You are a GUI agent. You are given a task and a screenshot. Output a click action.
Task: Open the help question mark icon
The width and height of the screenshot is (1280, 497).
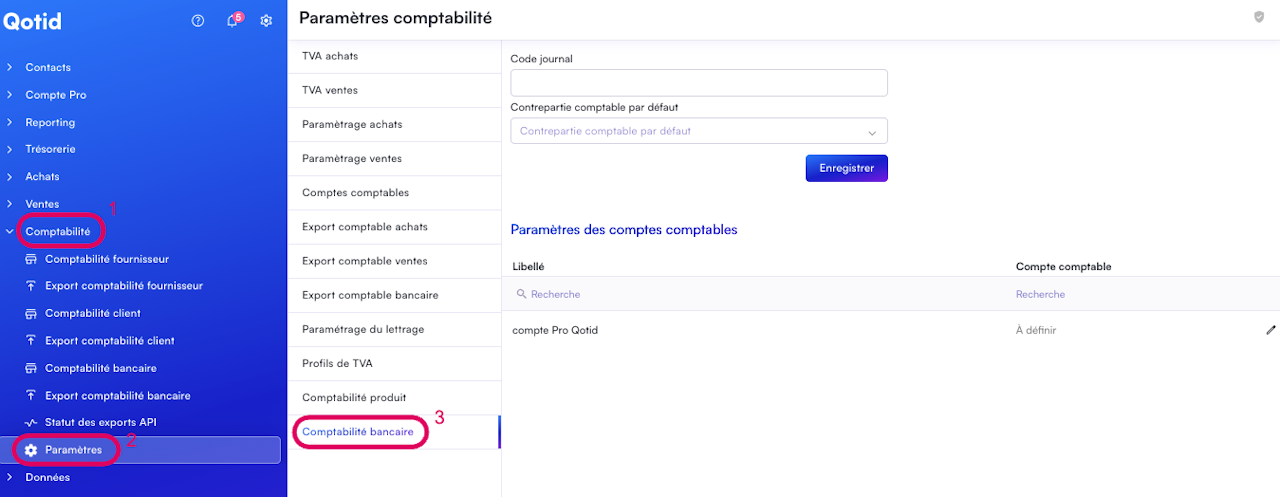[x=198, y=20]
